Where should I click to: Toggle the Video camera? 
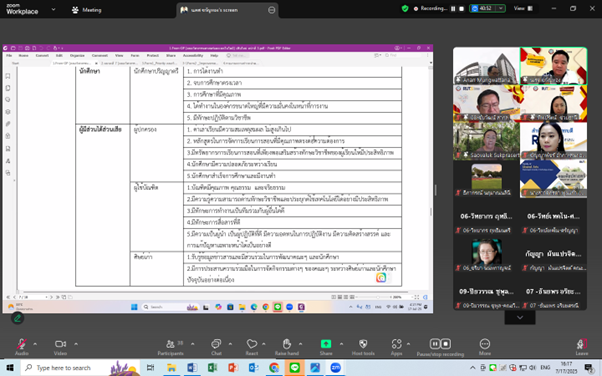tap(60, 344)
